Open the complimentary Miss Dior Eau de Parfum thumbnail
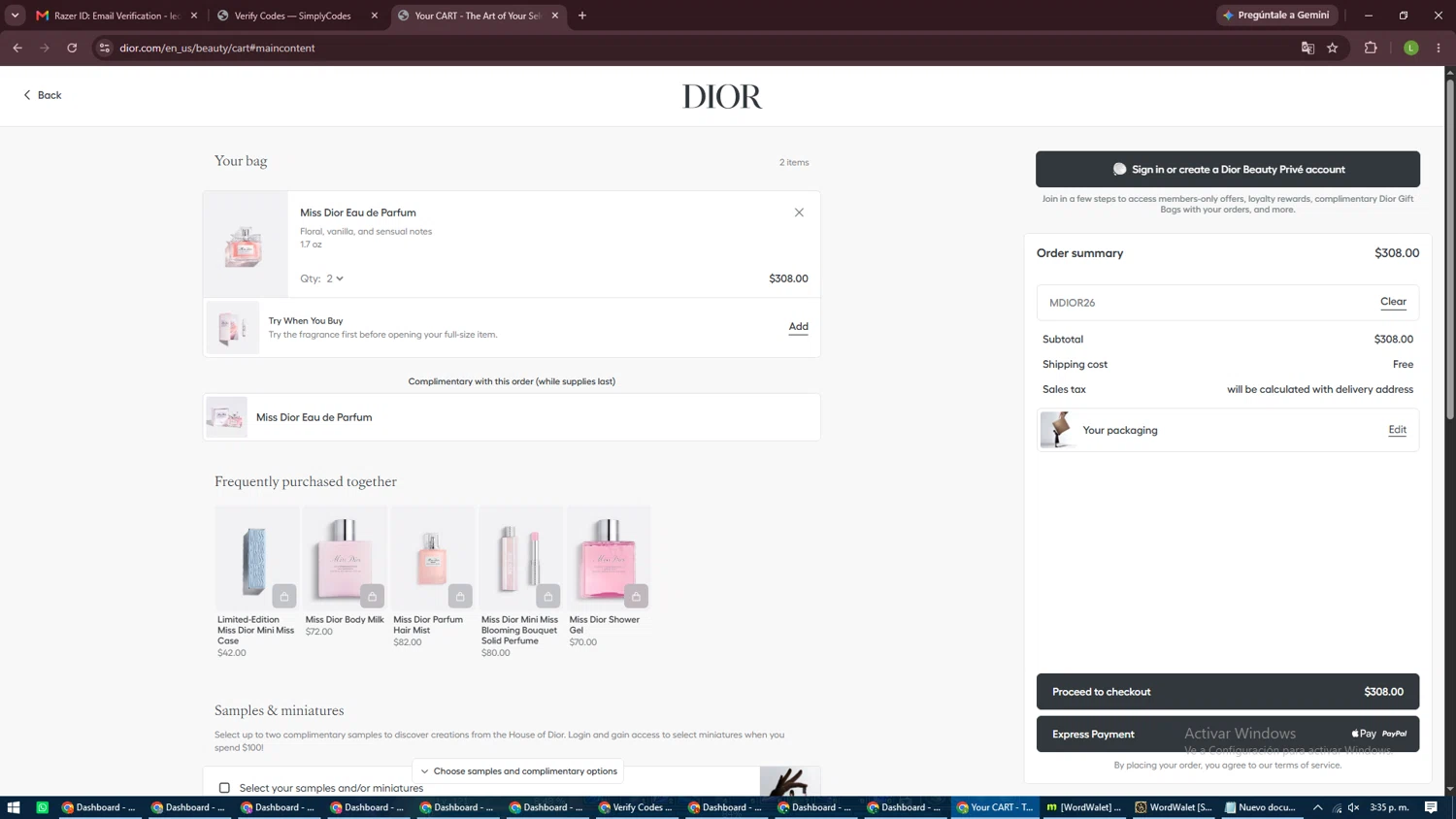 point(226,417)
